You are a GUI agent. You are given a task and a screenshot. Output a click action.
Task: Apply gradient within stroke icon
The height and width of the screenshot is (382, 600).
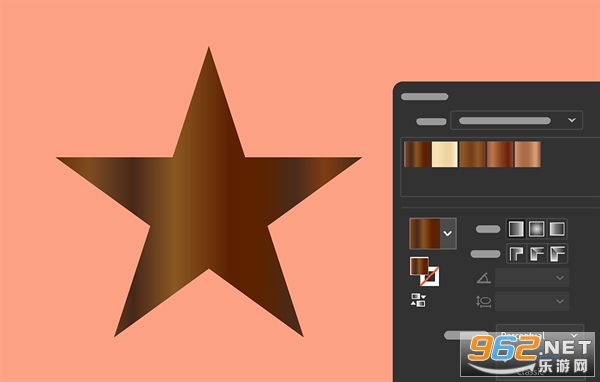tap(516, 253)
